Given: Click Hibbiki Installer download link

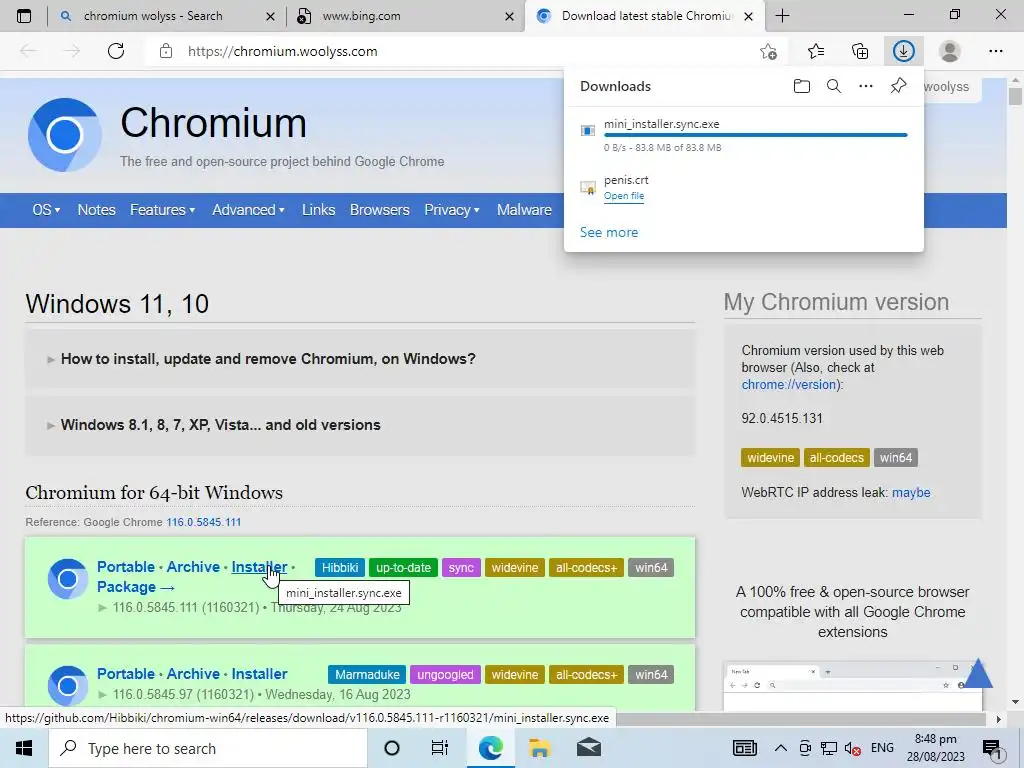Looking at the screenshot, I should [259, 567].
